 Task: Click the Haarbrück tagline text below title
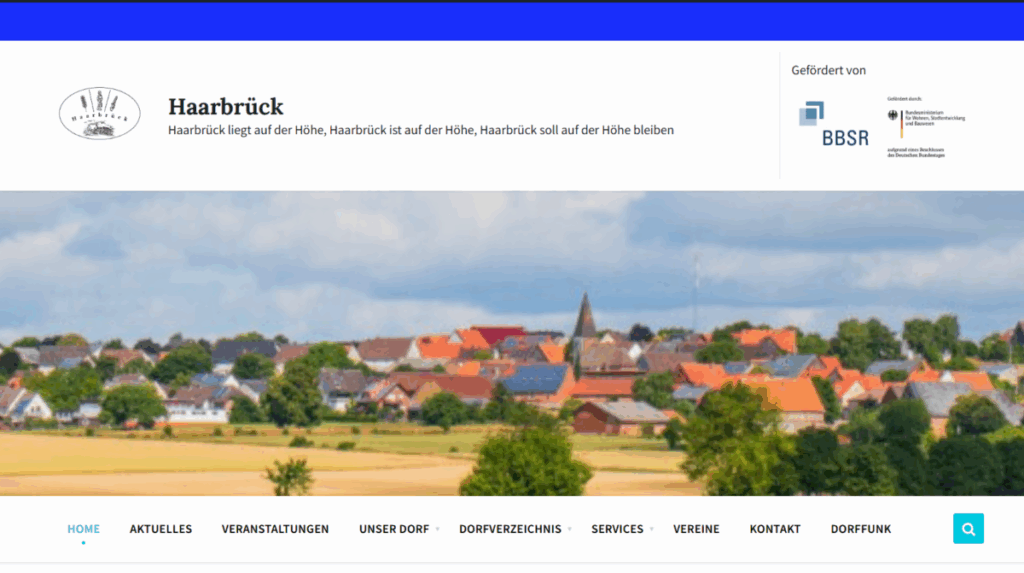420,130
